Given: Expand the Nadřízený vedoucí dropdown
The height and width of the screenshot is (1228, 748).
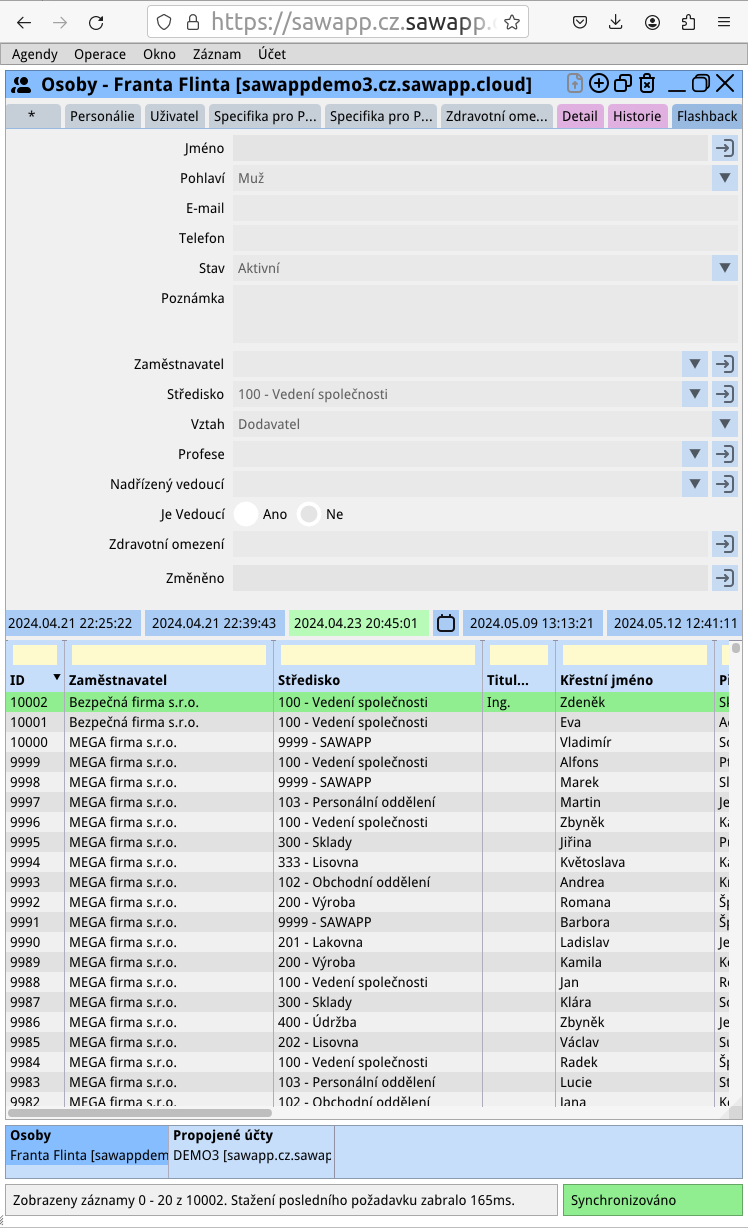Looking at the screenshot, I should [x=694, y=484].
